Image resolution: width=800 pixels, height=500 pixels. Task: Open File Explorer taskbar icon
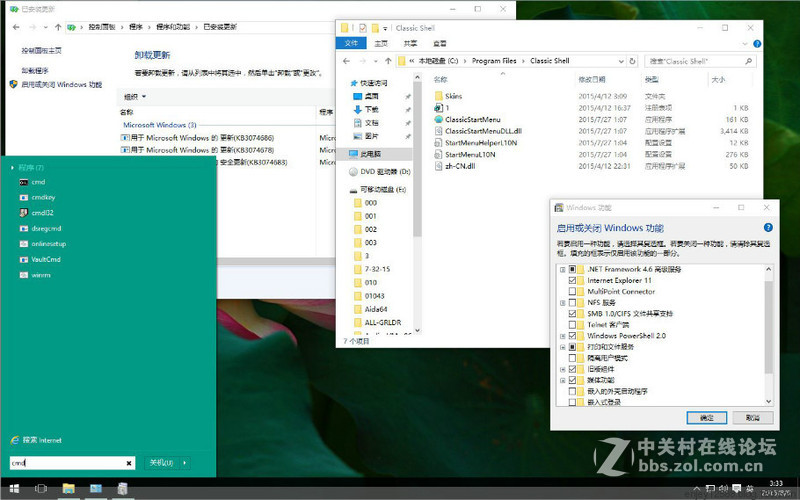pos(68,489)
